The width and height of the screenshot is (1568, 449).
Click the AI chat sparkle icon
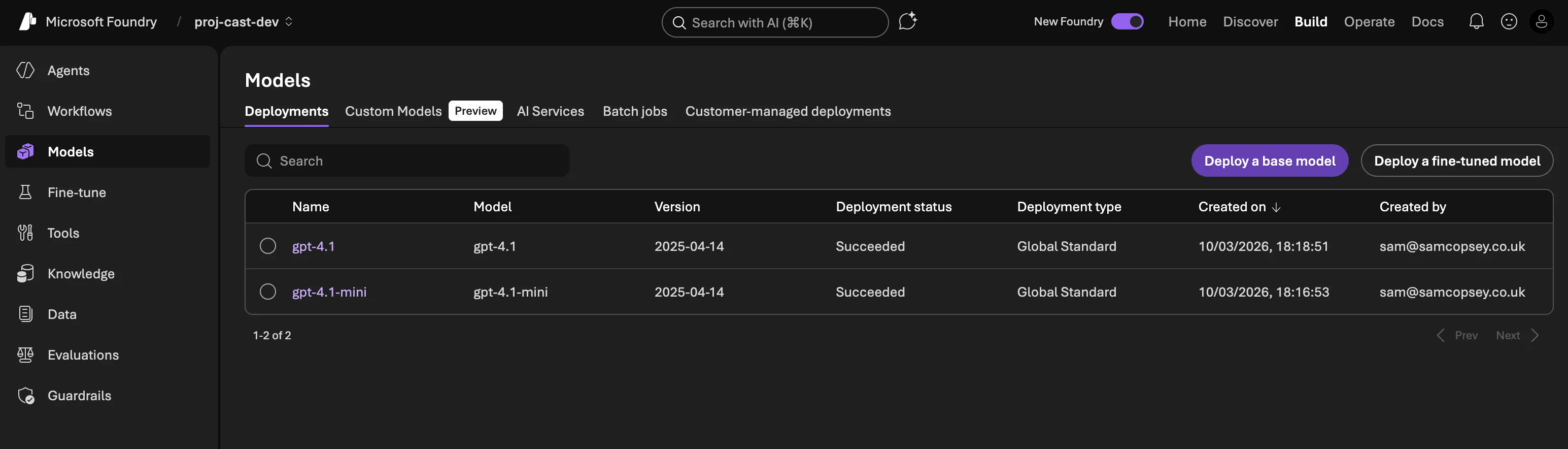point(908,21)
